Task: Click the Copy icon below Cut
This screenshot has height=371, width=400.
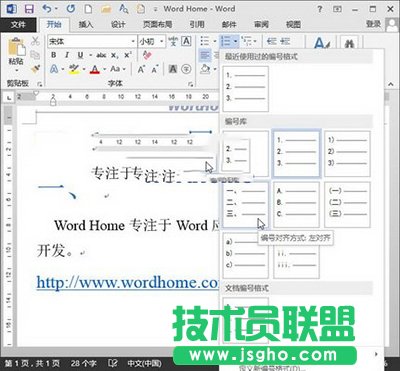Action: [35, 55]
